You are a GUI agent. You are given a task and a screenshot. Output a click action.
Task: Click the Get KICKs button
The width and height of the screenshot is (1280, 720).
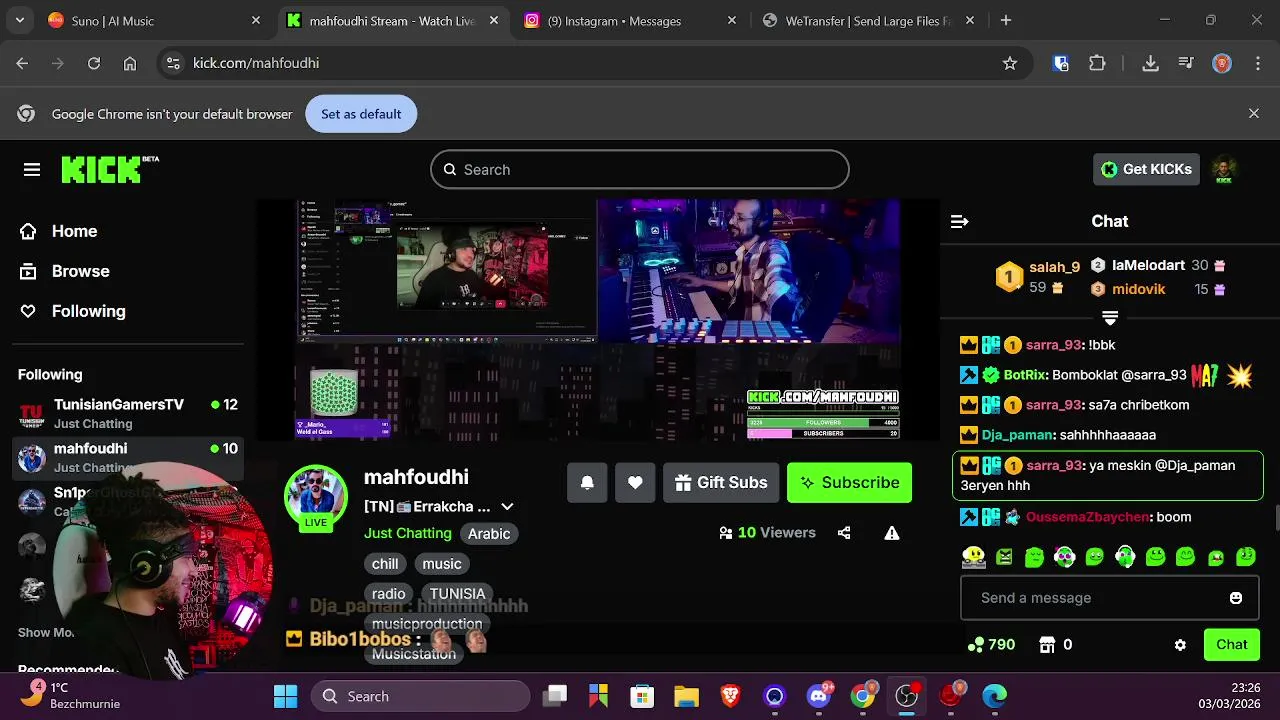[1146, 169]
